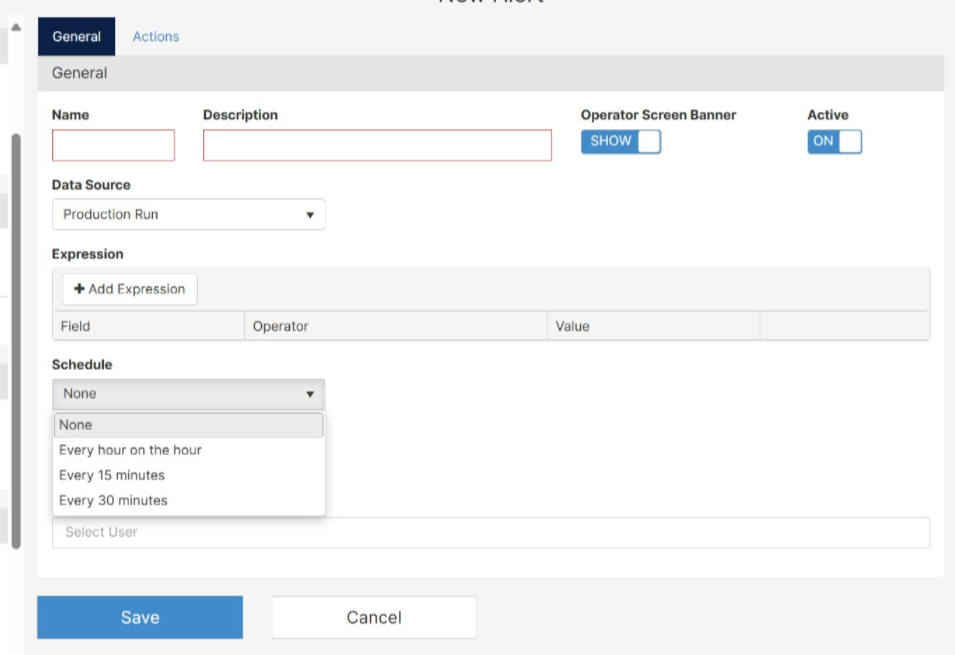Choose Every 15 minutes option
The image size is (955, 655).
click(x=188, y=475)
